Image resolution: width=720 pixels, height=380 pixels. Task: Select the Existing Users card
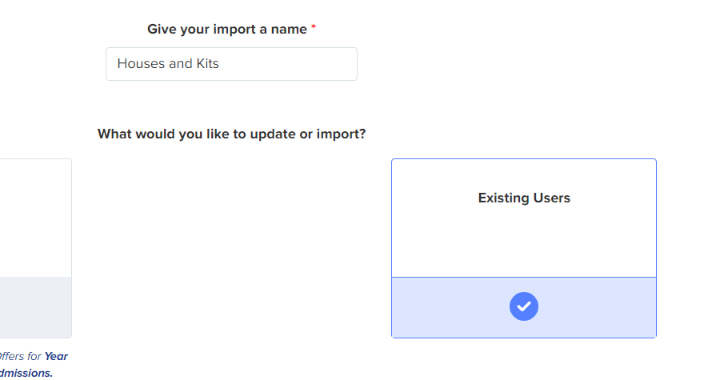(x=524, y=248)
